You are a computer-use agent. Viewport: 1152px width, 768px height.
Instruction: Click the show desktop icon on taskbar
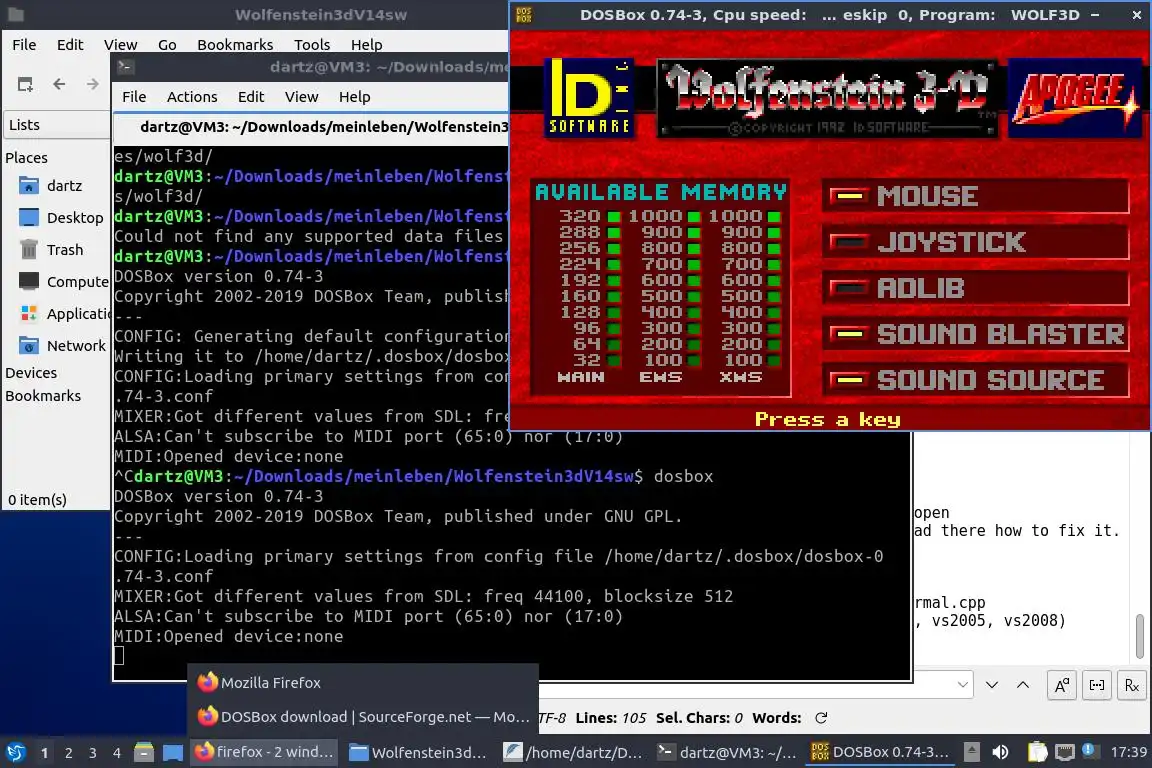click(x=173, y=753)
